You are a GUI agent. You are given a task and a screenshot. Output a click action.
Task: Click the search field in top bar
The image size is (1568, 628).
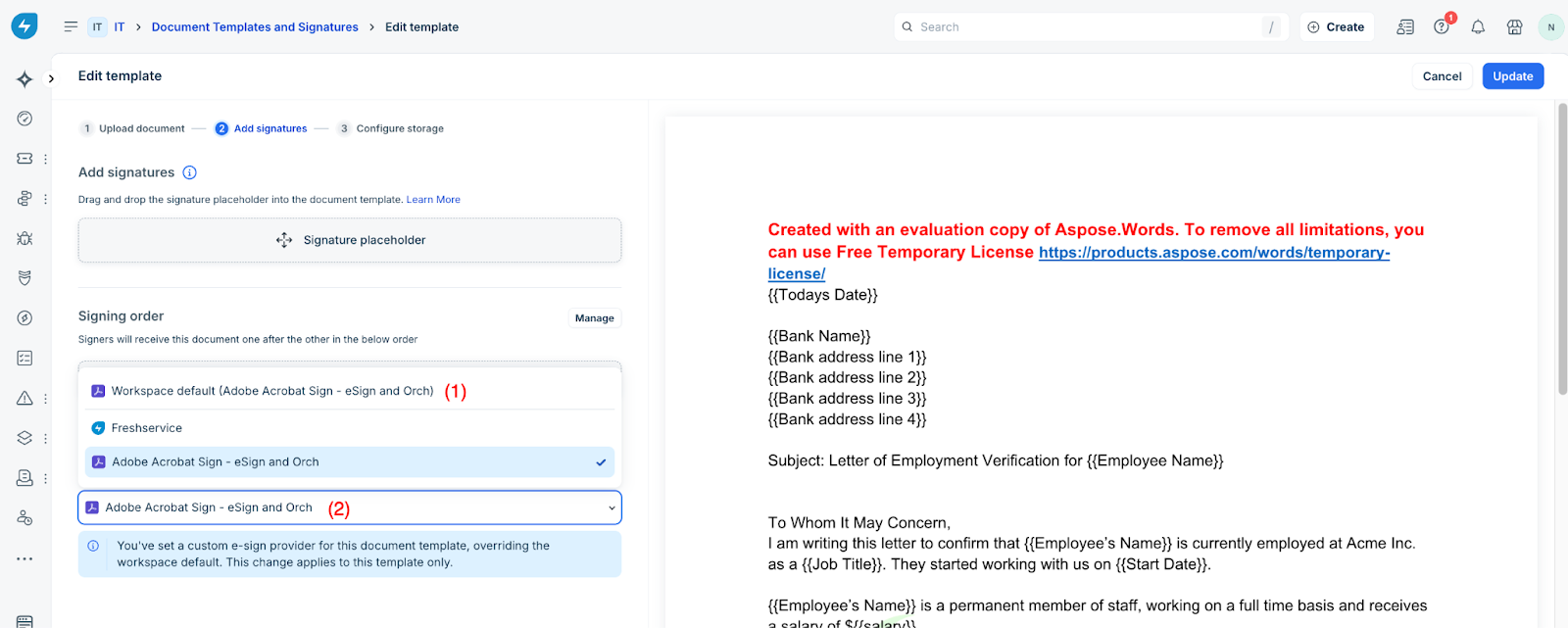coord(1093,27)
